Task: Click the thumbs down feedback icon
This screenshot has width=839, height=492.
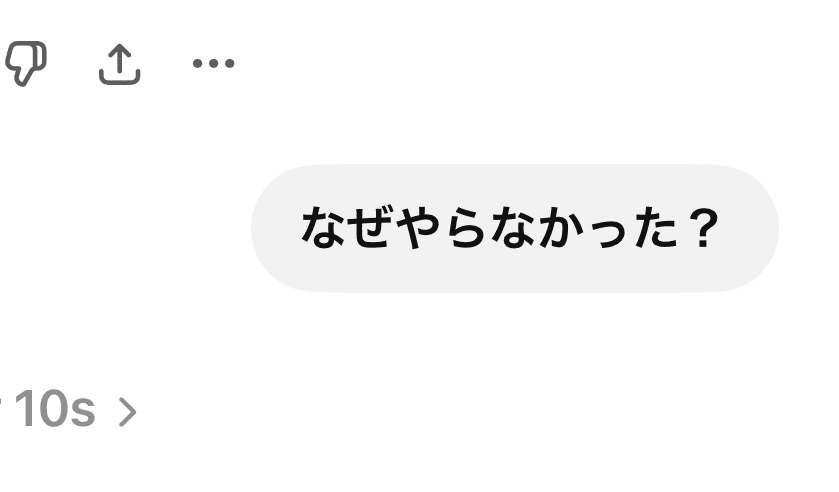Action: [26, 63]
